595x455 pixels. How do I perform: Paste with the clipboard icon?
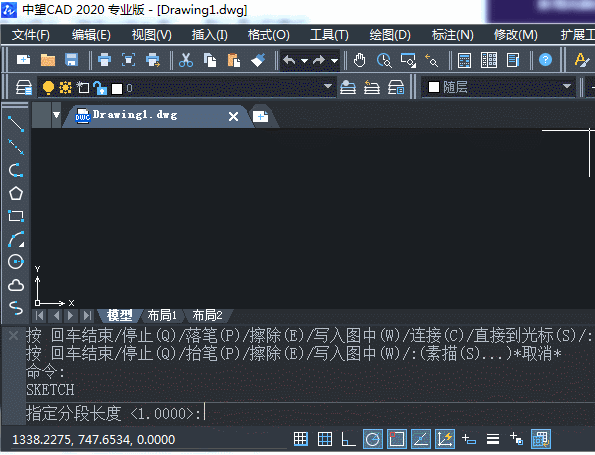[234, 60]
